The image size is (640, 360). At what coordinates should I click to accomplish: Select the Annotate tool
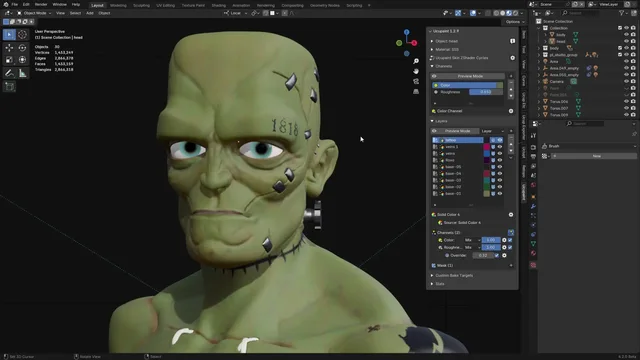point(9,73)
